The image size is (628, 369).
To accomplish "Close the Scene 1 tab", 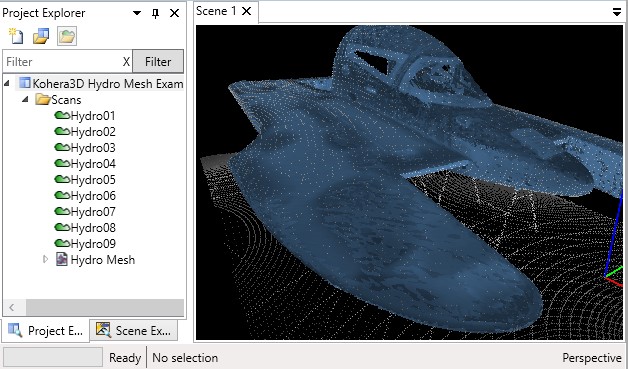I will coord(247,11).
